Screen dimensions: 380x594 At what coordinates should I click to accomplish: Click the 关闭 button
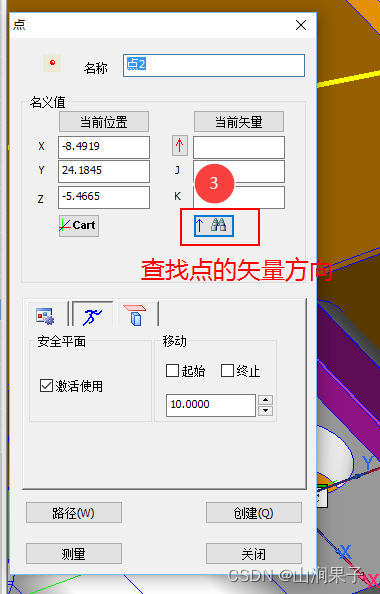click(254, 554)
